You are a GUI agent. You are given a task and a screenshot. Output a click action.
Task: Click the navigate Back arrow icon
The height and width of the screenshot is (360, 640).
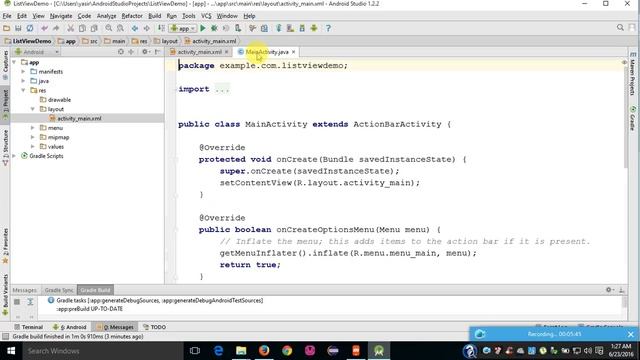(x=135, y=28)
